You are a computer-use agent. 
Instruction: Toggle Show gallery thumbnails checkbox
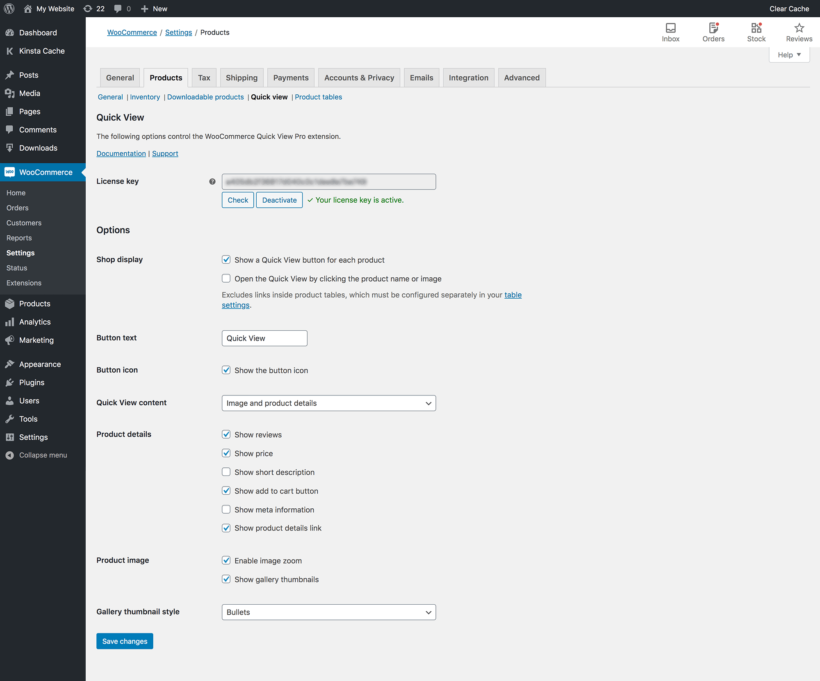tap(226, 579)
